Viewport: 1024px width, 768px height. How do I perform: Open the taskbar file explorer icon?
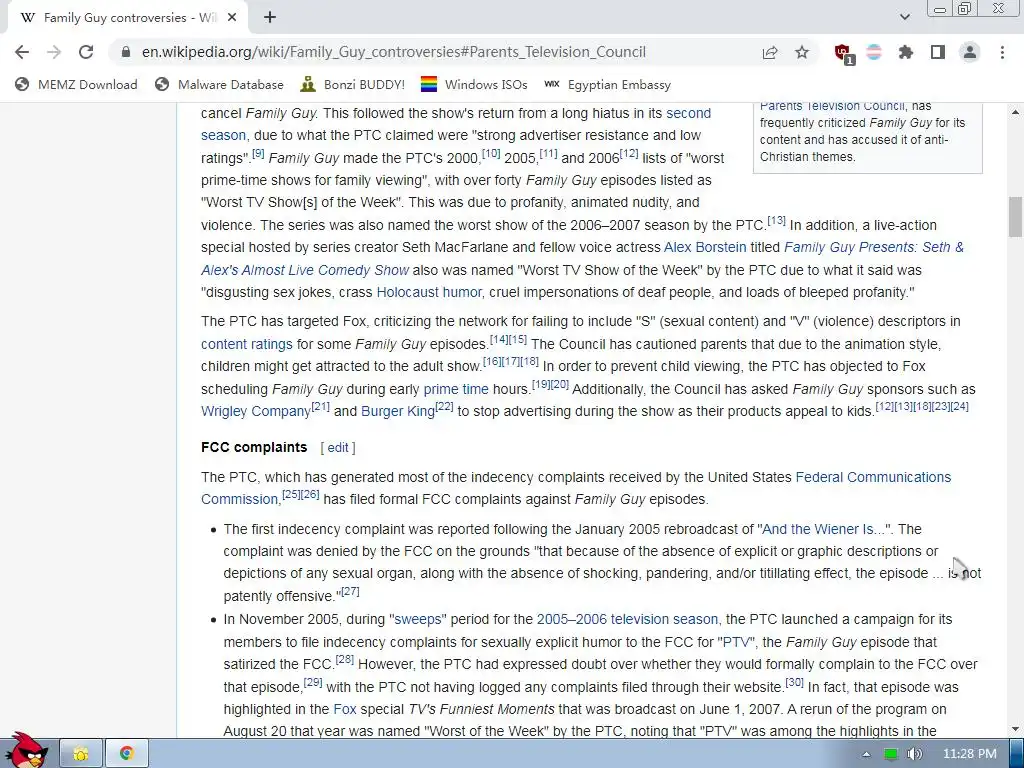(x=81, y=754)
